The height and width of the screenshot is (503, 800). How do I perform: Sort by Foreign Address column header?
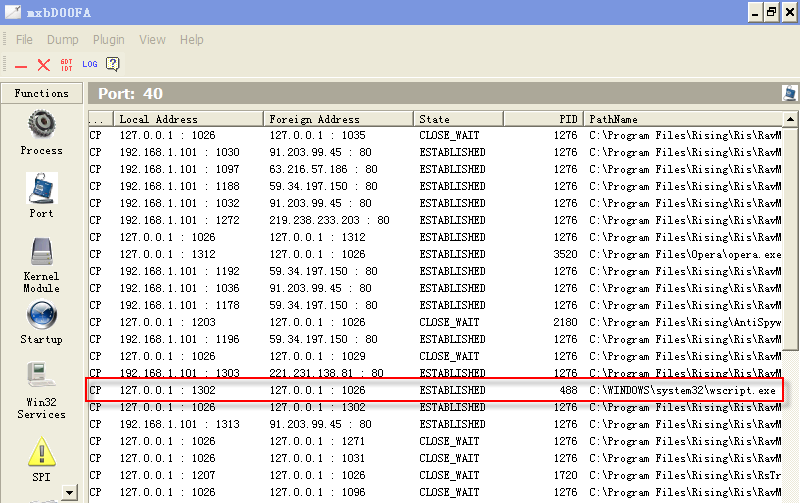[x=338, y=119]
